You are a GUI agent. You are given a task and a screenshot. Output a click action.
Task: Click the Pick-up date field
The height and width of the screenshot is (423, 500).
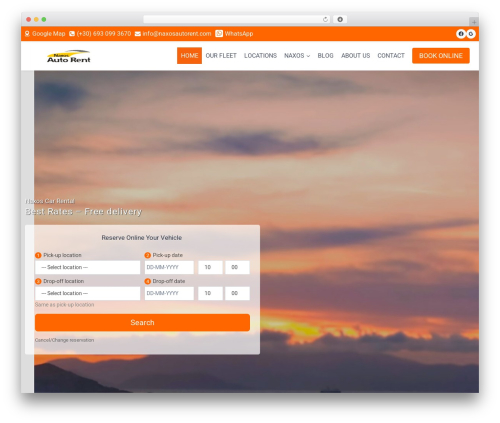click(169, 267)
